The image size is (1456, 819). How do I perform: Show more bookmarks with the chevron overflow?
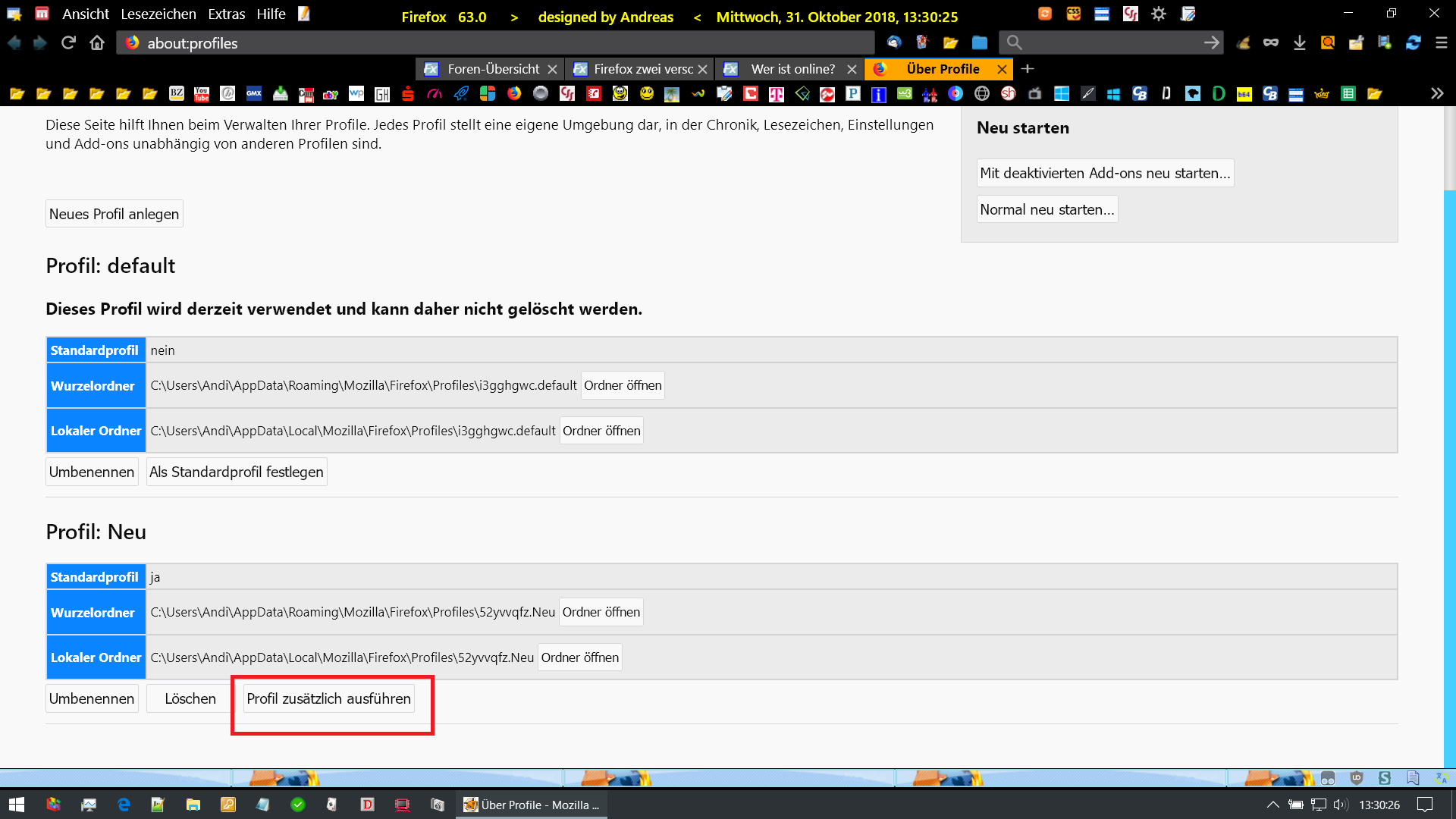pos(1436,94)
